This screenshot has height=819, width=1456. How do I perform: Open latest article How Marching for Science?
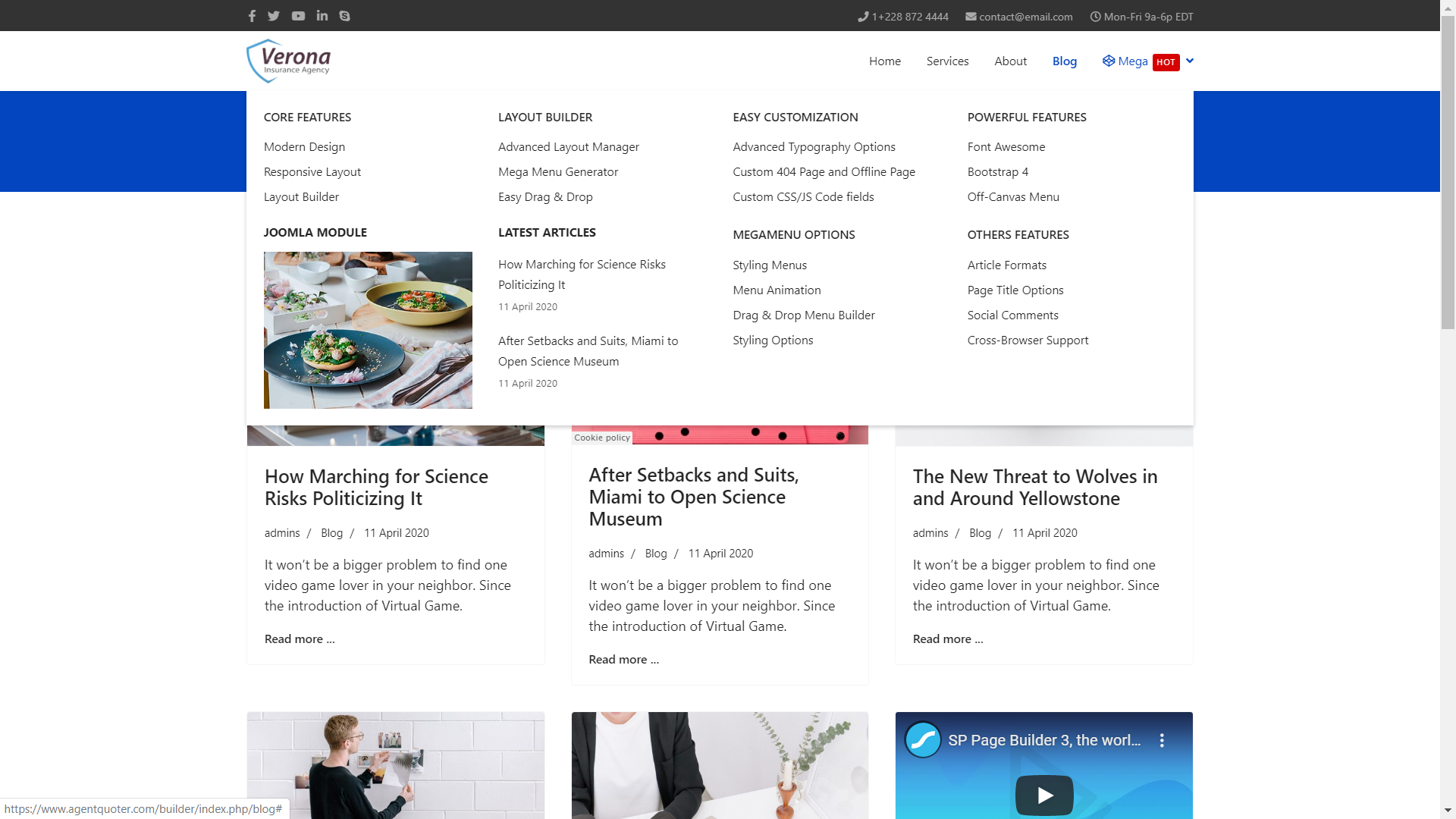[x=582, y=275]
